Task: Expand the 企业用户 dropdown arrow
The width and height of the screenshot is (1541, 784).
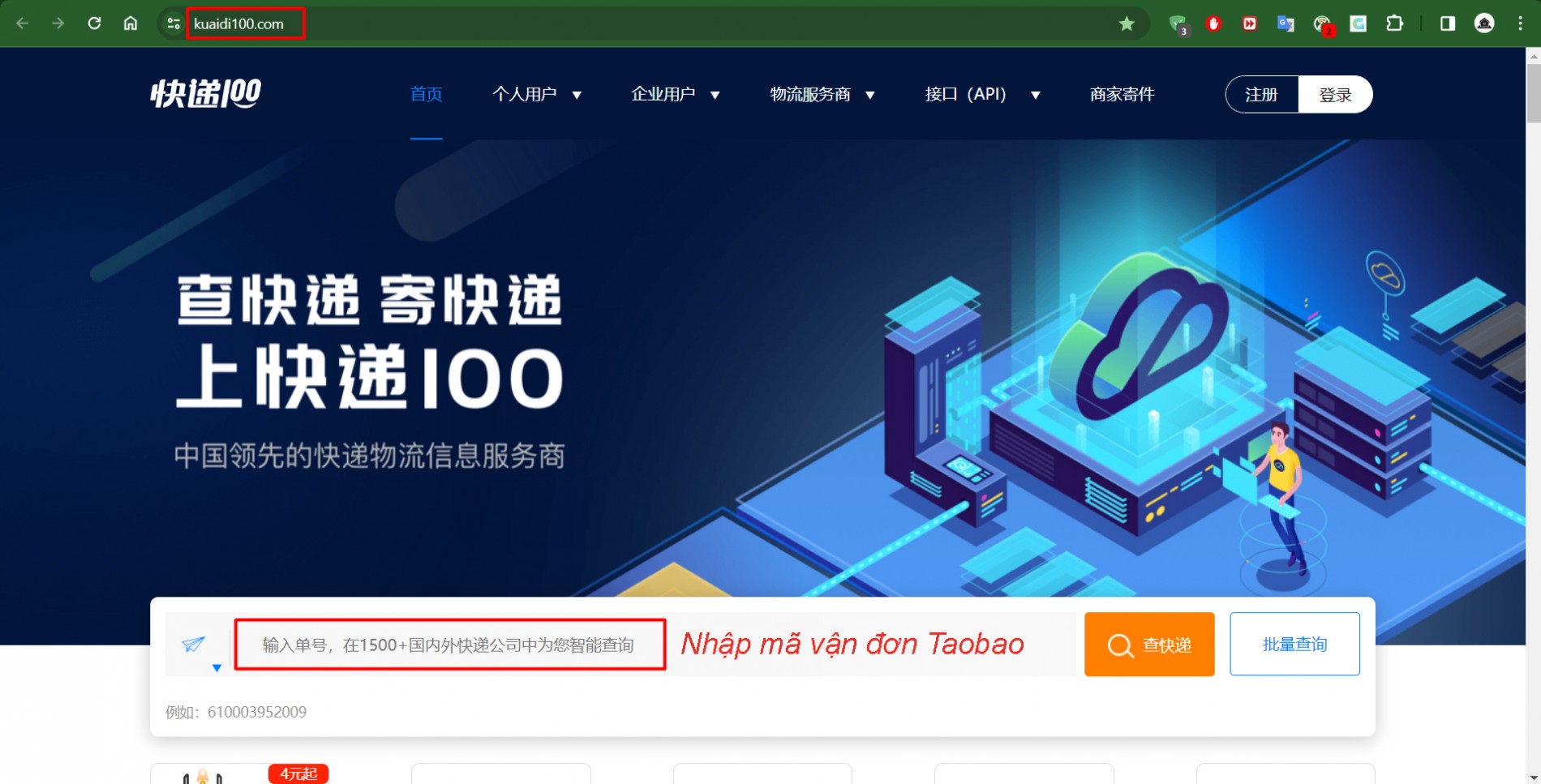Action: [715, 95]
